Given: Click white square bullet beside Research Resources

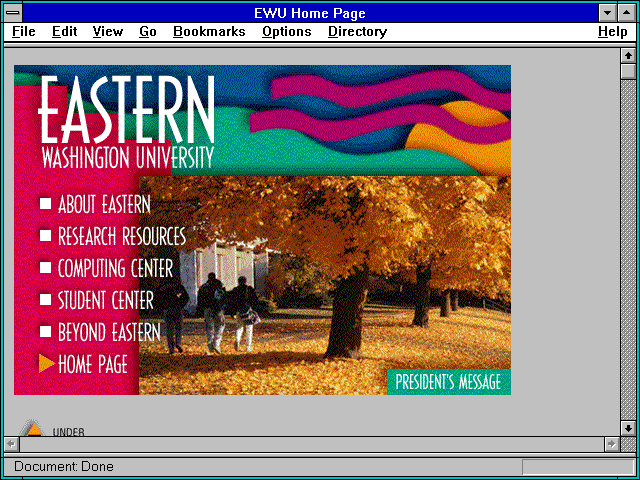Looking at the screenshot, I should [x=45, y=235].
